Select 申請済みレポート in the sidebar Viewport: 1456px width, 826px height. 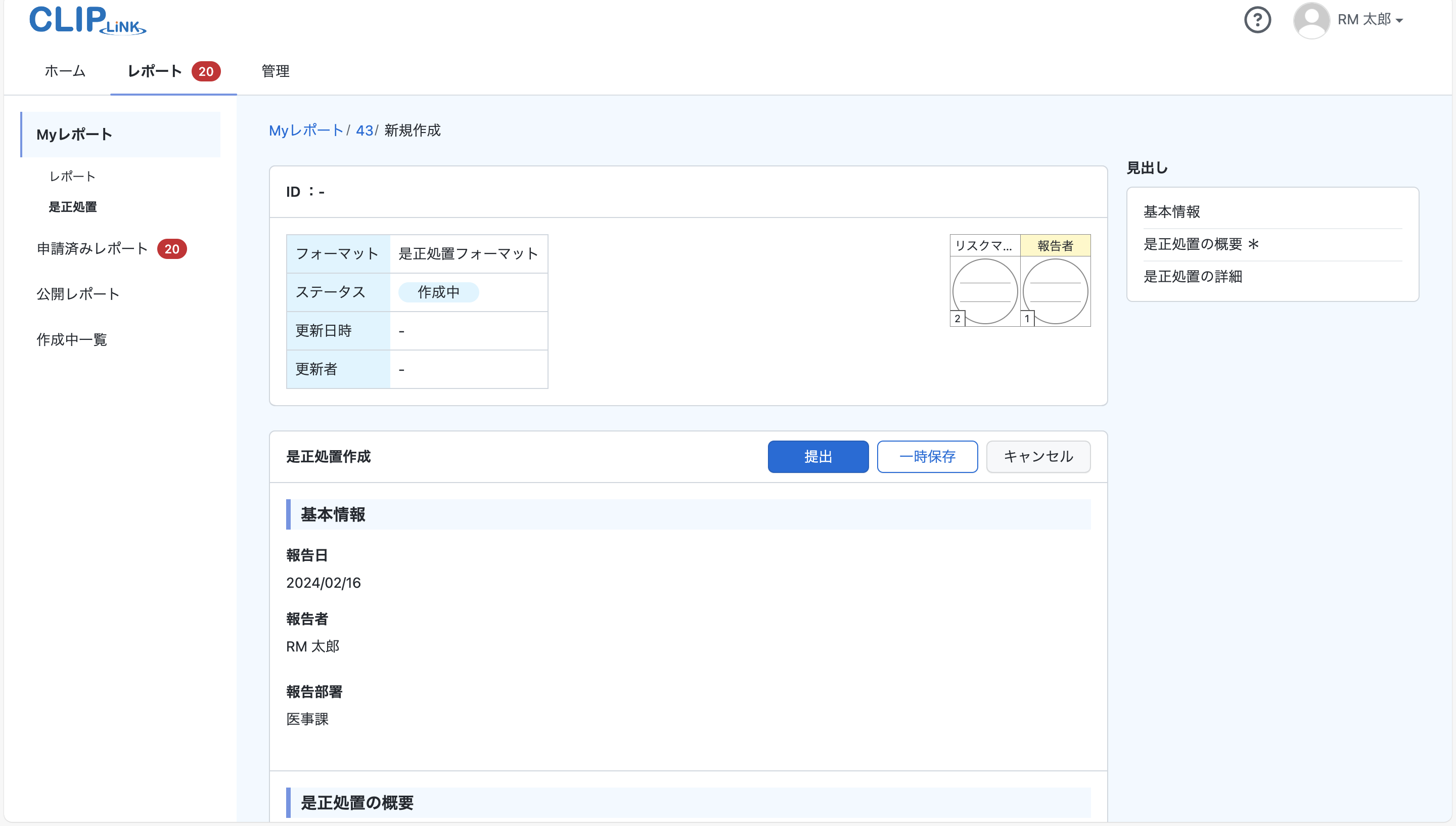point(92,248)
